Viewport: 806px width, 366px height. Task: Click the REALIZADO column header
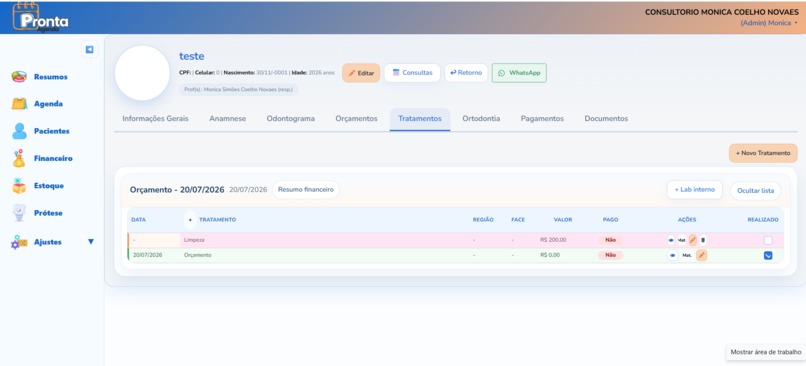tap(763, 220)
